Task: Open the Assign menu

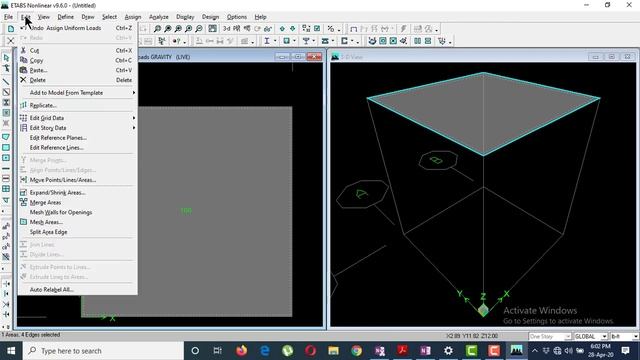Action: (133, 17)
